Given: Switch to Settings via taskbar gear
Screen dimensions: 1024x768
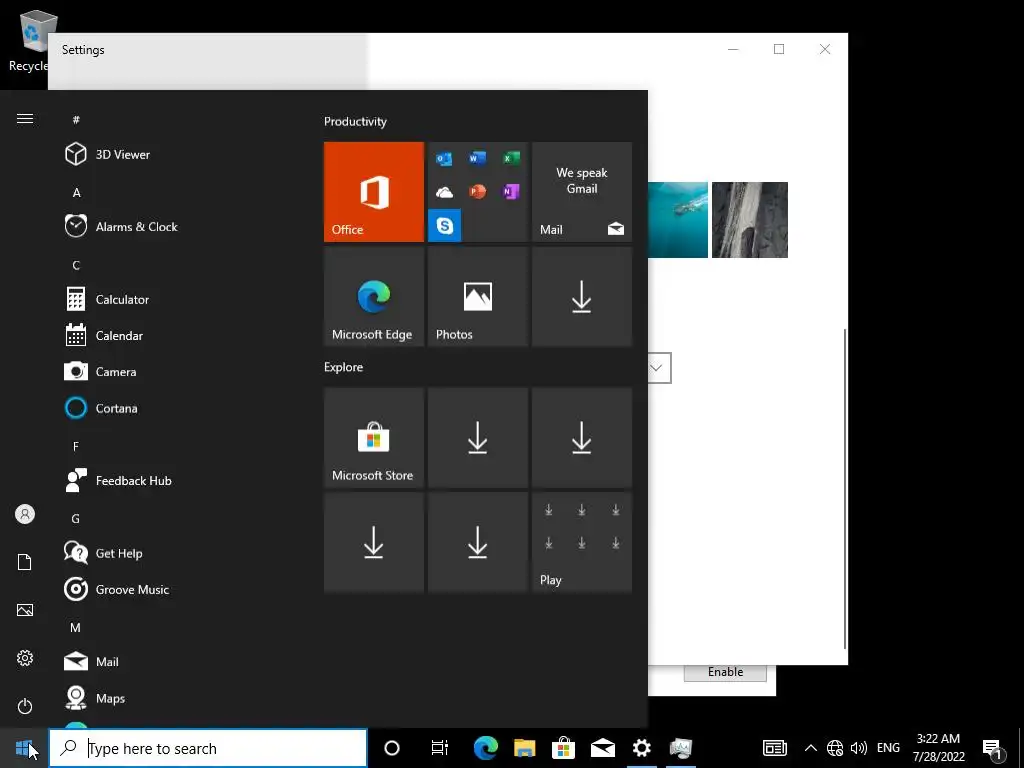Looking at the screenshot, I should pos(641,748).
